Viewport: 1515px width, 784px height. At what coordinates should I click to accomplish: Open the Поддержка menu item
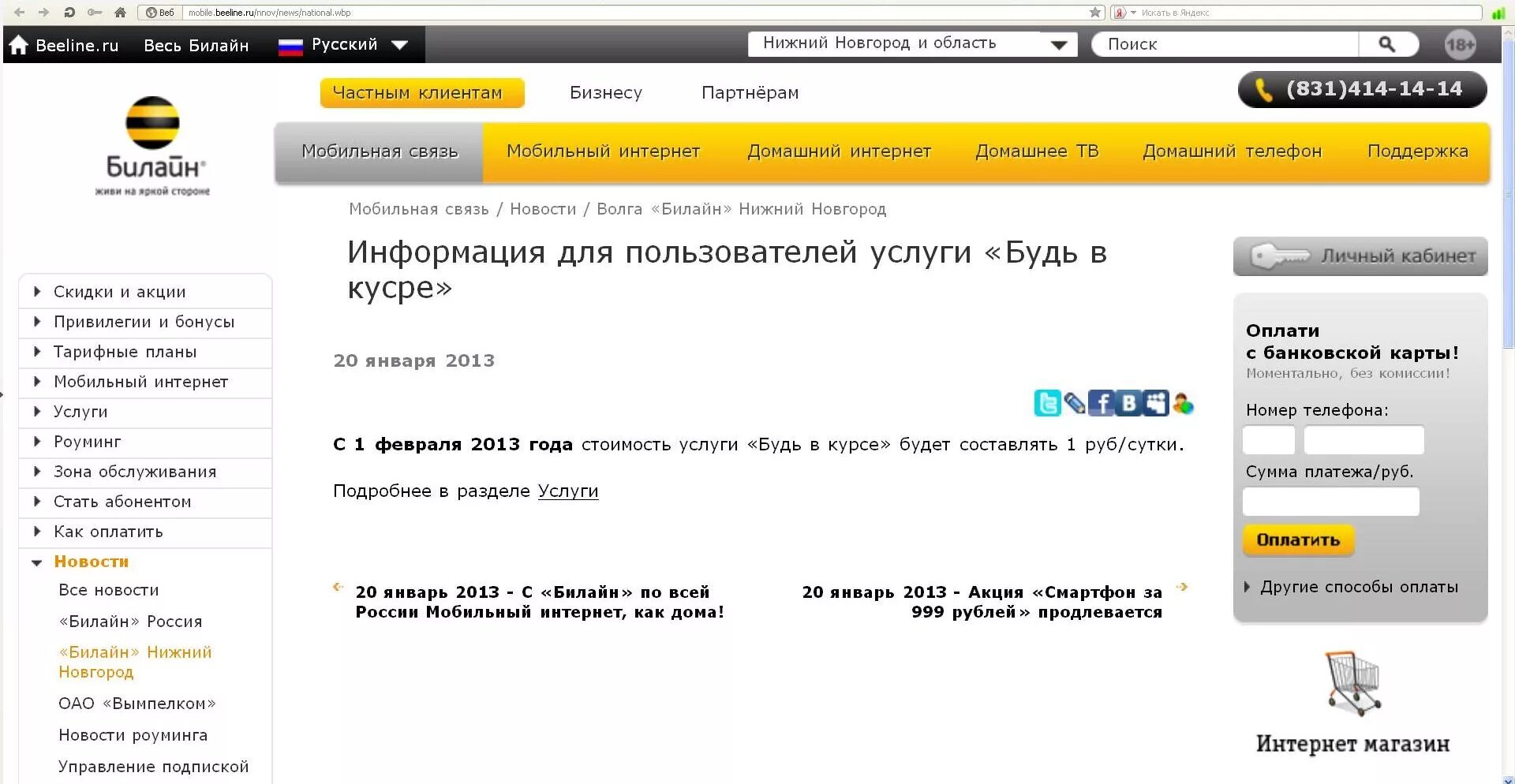(x=1418, y=151)
